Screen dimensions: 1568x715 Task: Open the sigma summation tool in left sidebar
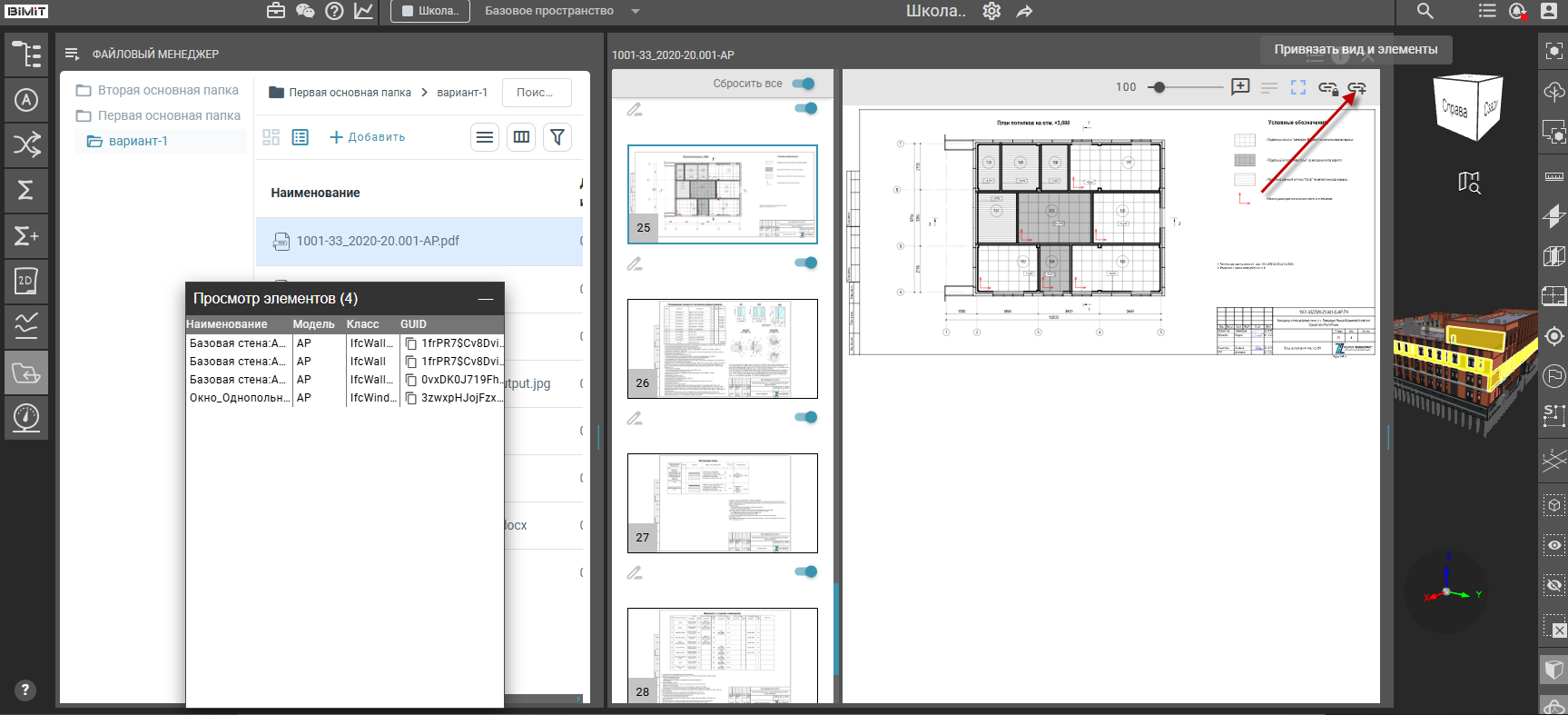pos(25,190)
